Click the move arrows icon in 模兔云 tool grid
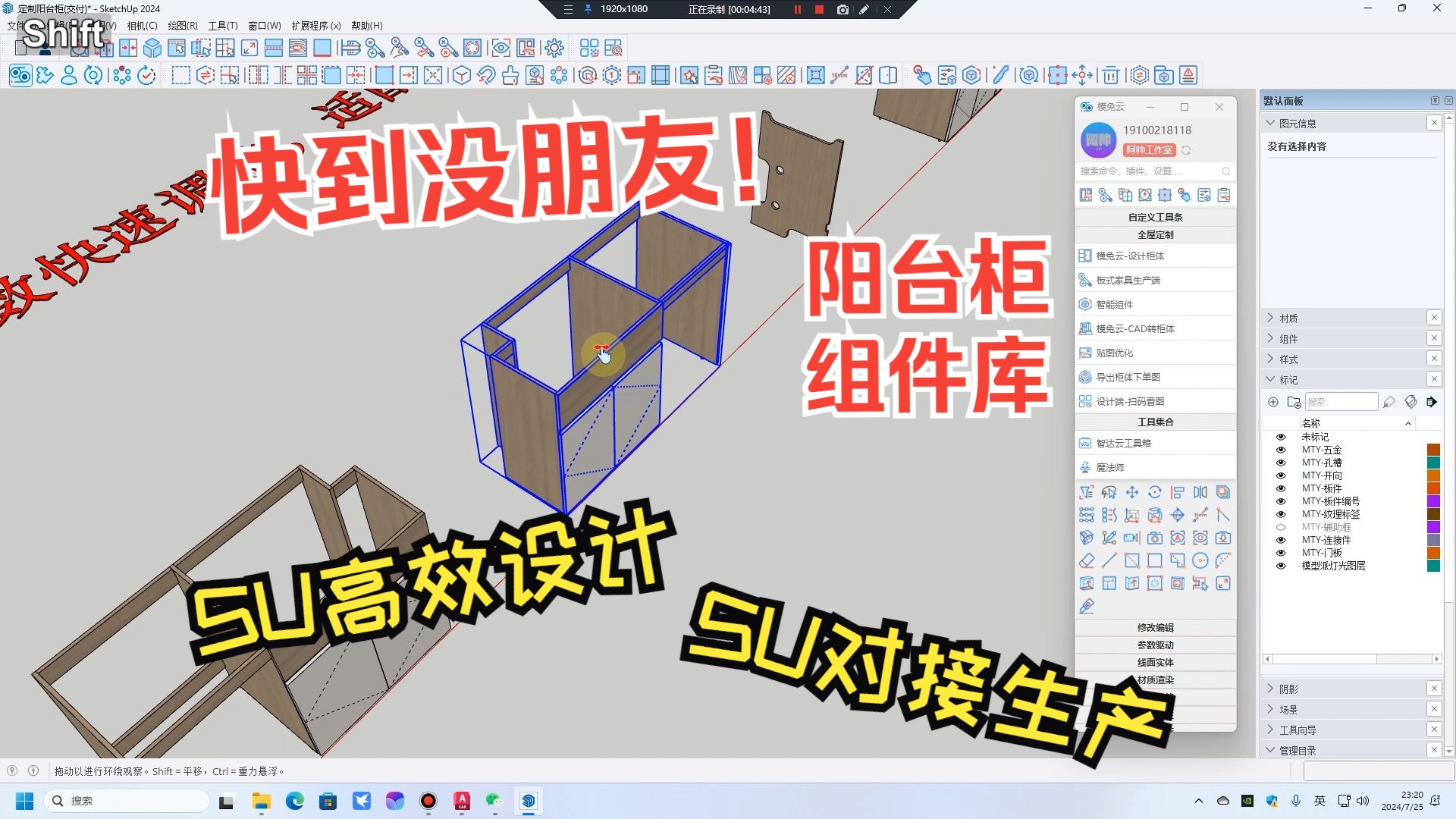This screenshot has height=819, width=1456. point(1131,492)
